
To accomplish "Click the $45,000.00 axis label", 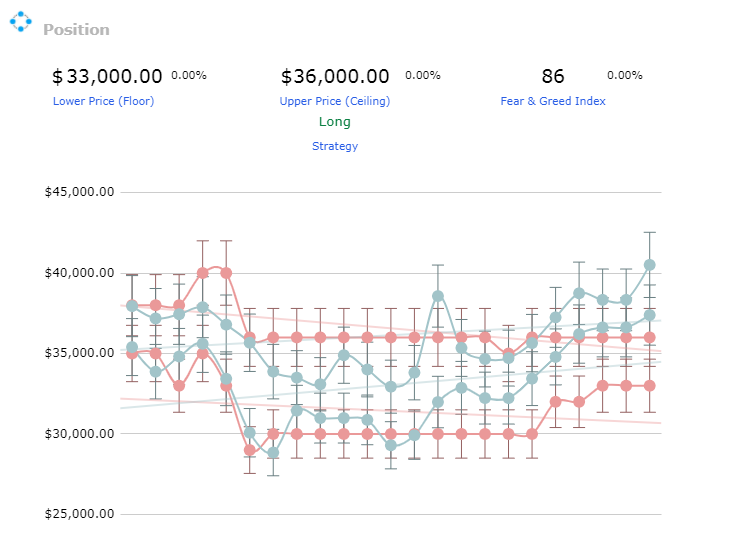I will pyautogui.click(x=79, y=192).
